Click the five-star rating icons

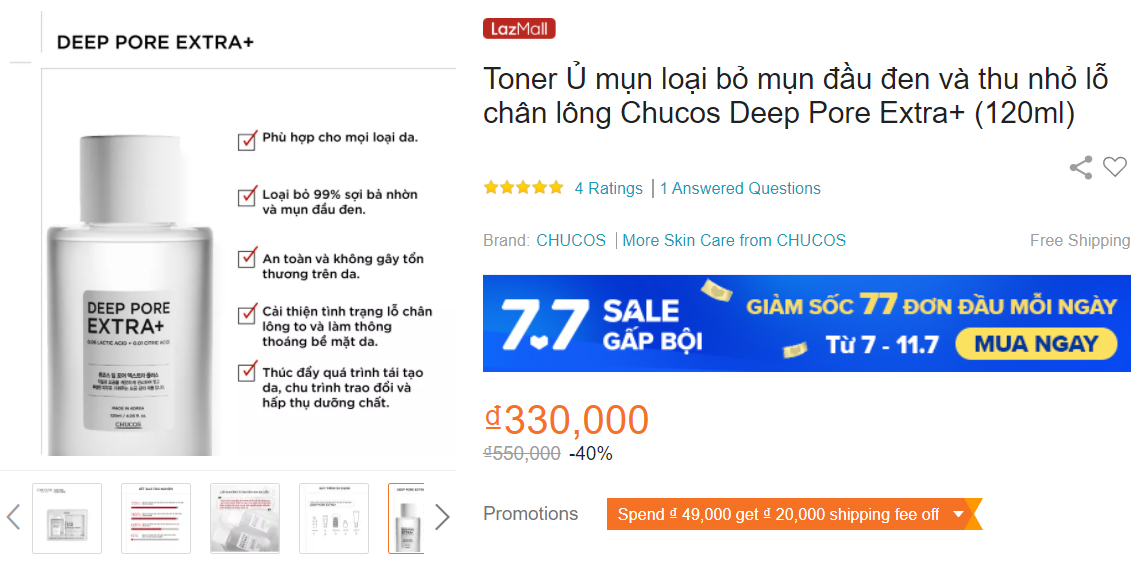point(523,188)
